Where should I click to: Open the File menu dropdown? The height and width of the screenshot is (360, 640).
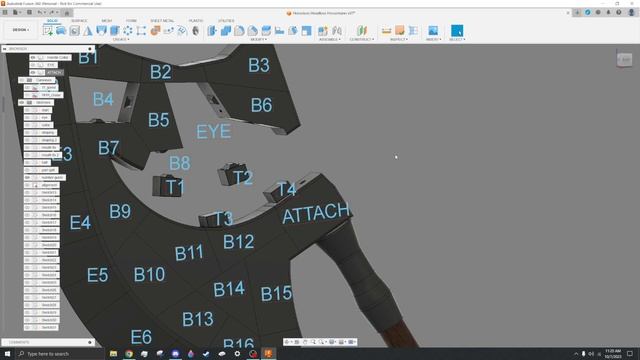click(x=16, y=13)
